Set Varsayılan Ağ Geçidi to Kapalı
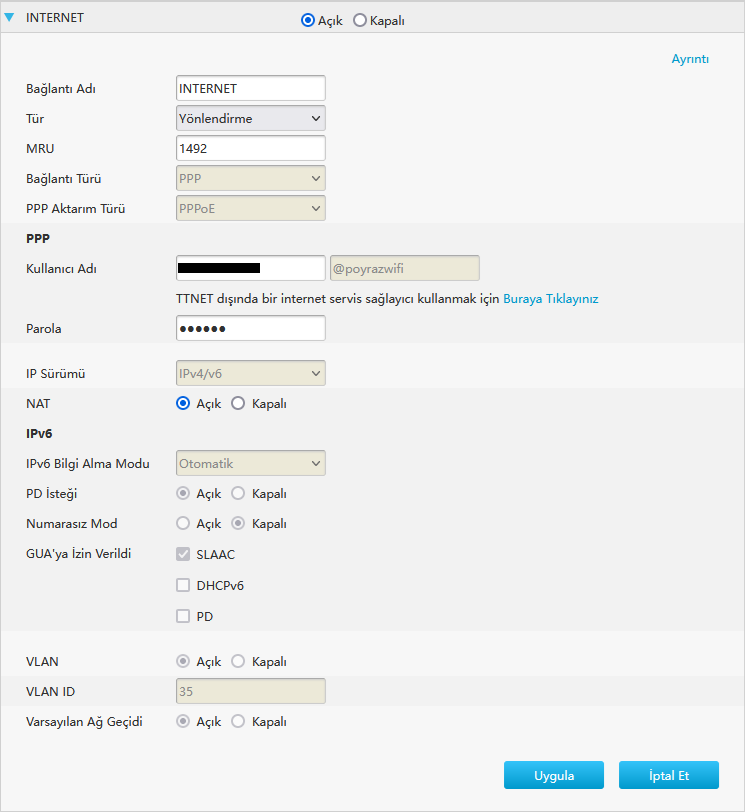The image size is (745, 812). [x=238, y=721]
